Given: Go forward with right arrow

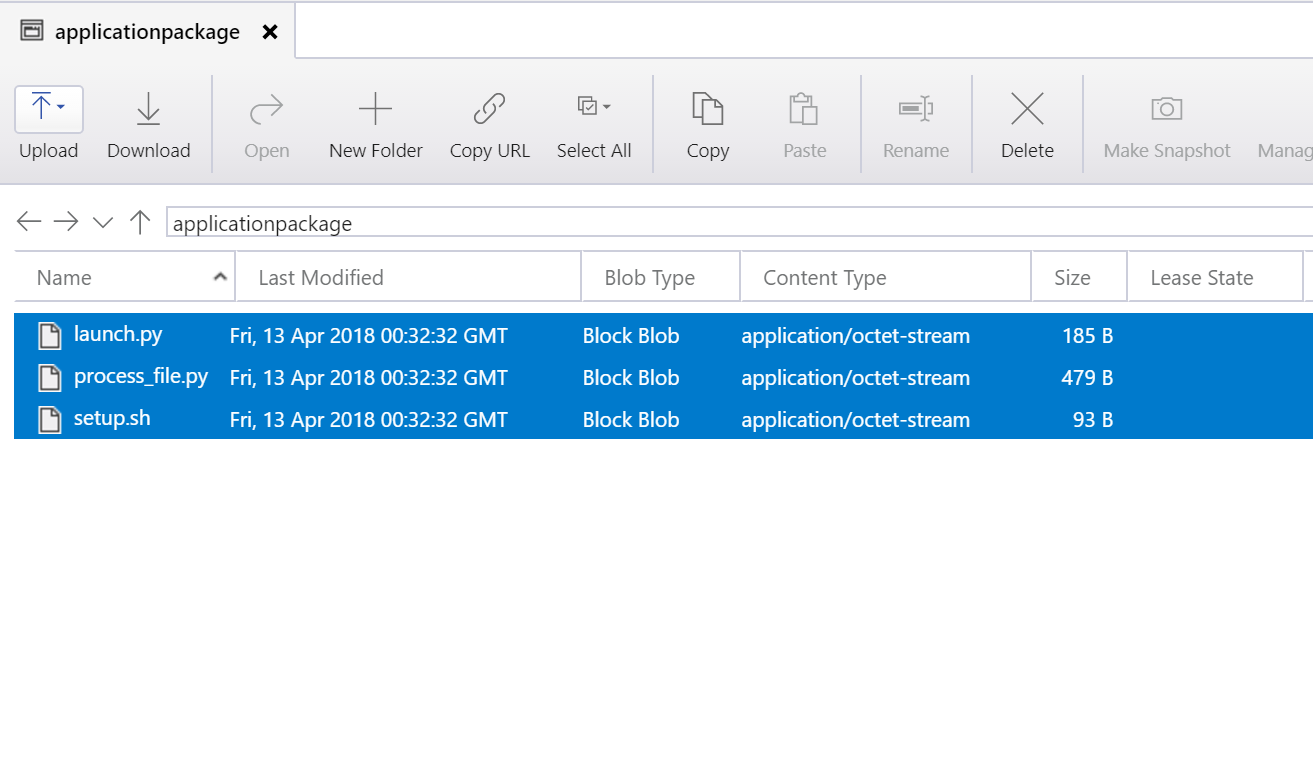Looking at the screenshot, I should 66,222.
